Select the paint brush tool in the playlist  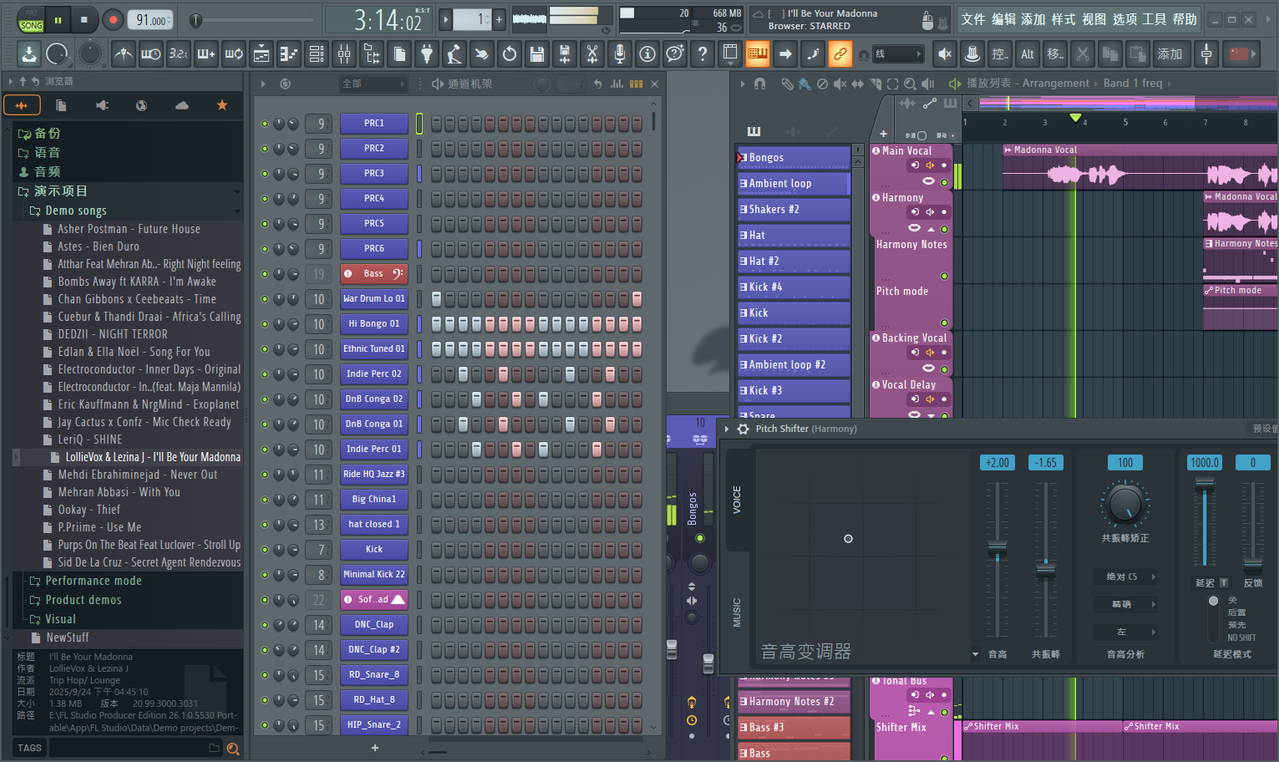click(x=804, y=84)
